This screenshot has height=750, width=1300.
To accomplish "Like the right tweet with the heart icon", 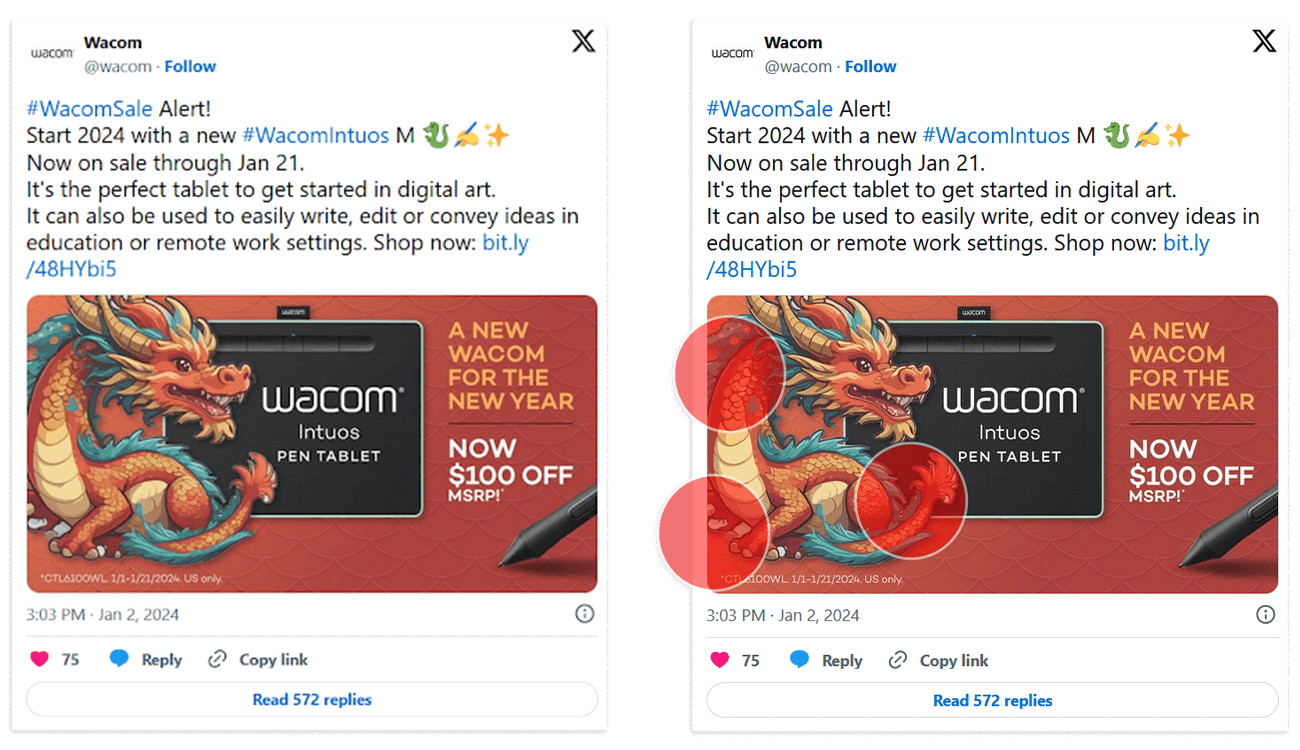I will click(x=720, y=660).
